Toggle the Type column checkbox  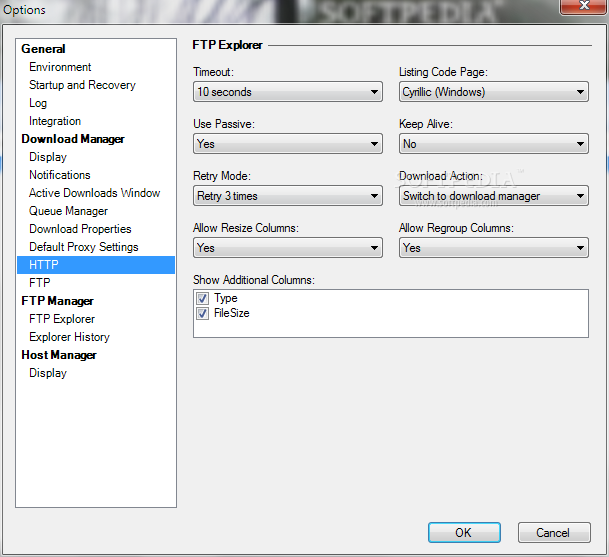point(202,298)
